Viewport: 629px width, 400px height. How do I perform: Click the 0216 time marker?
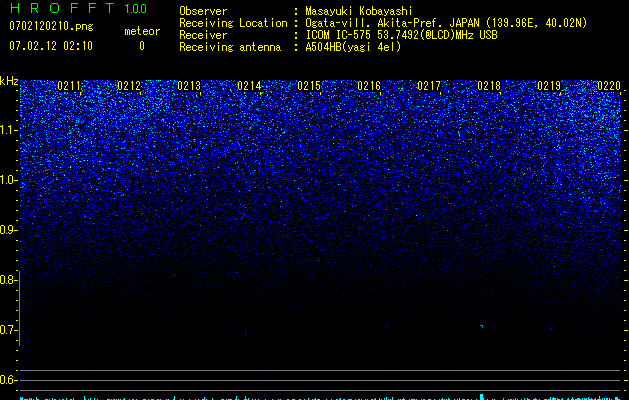click(x=369, y=86)
